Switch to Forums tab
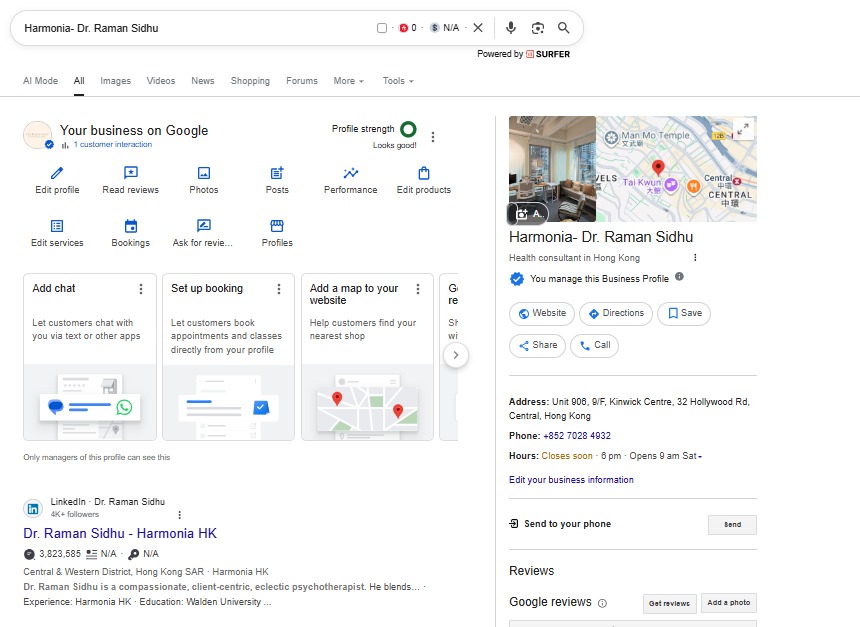 tap(302, 81)
